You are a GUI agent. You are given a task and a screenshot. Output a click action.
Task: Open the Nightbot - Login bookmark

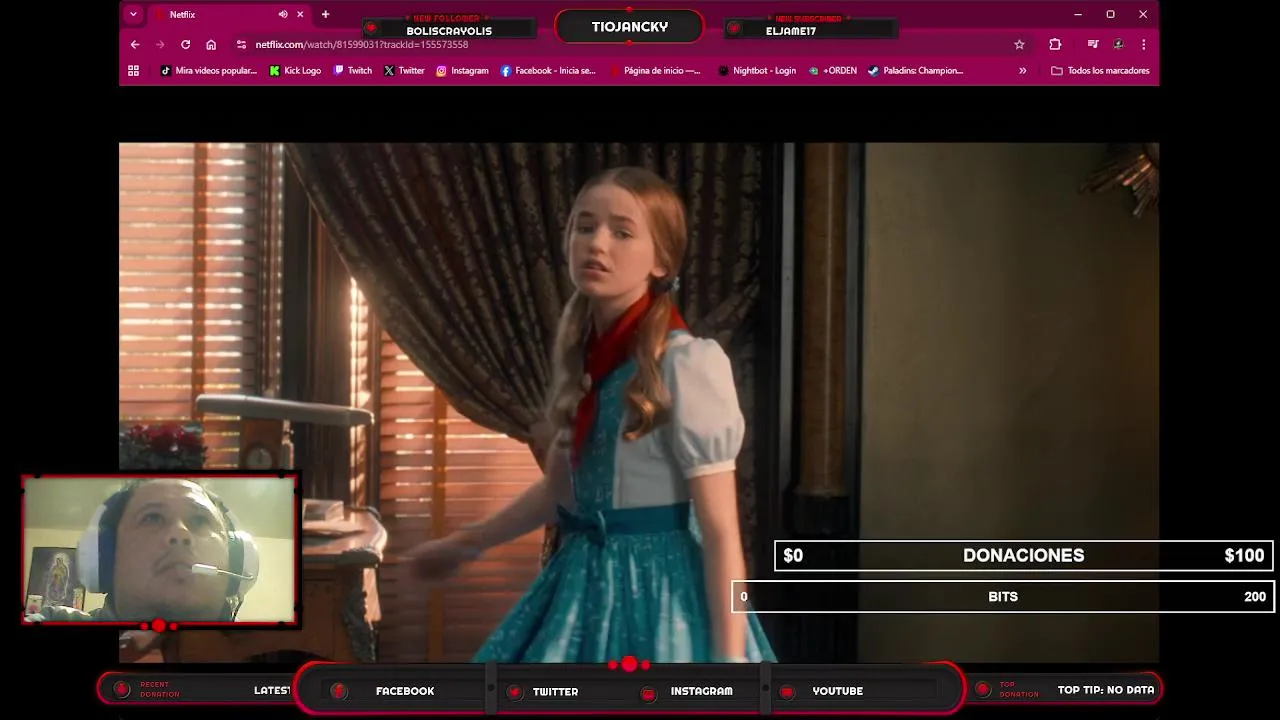pyautogui.click(x=757, y=70)
